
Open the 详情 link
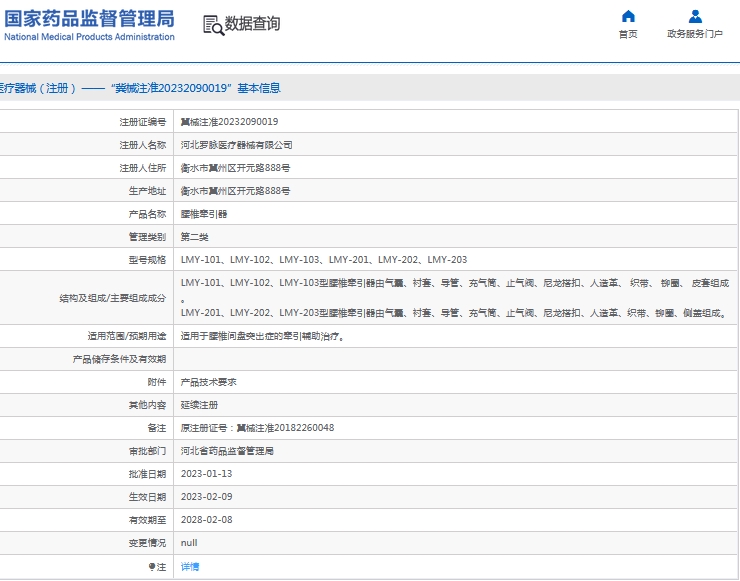[x=190, y=566]
